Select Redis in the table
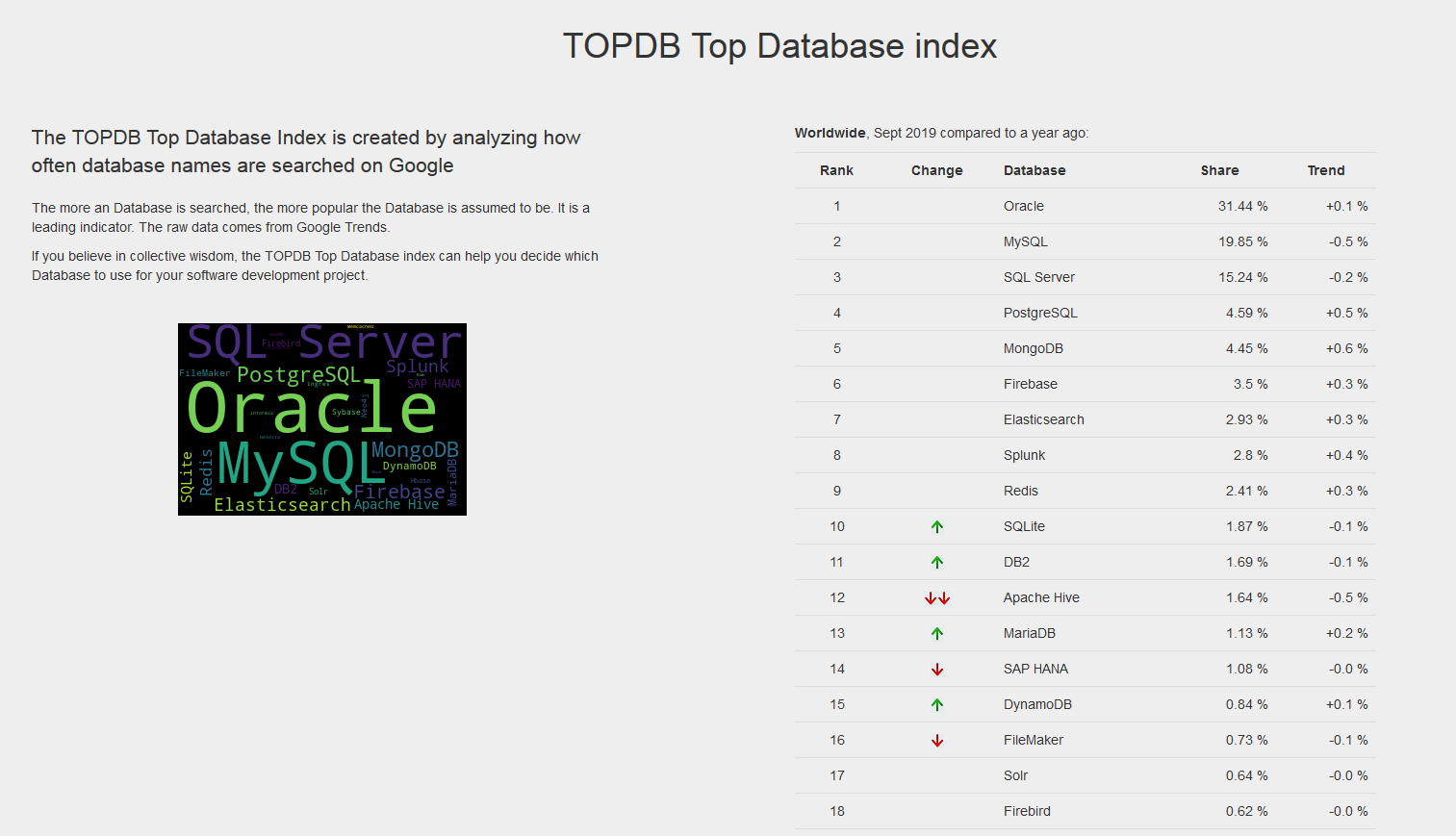The height and width of the screenshot is (836, 1456). [1021, 491]
